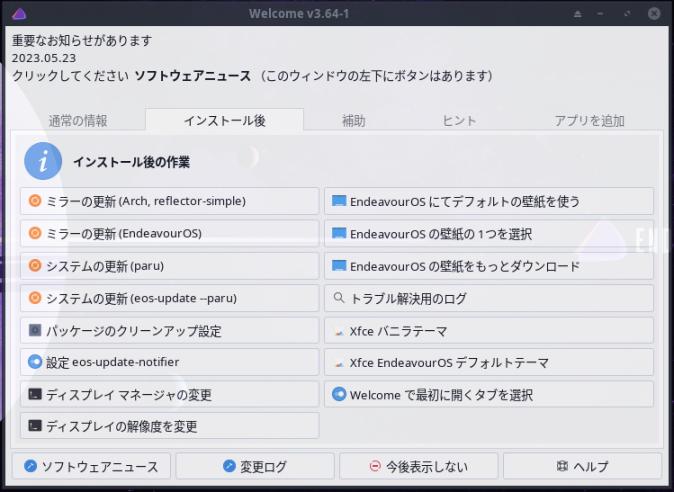
Task: Open the 補助 tab
Action: coord(353,121)
